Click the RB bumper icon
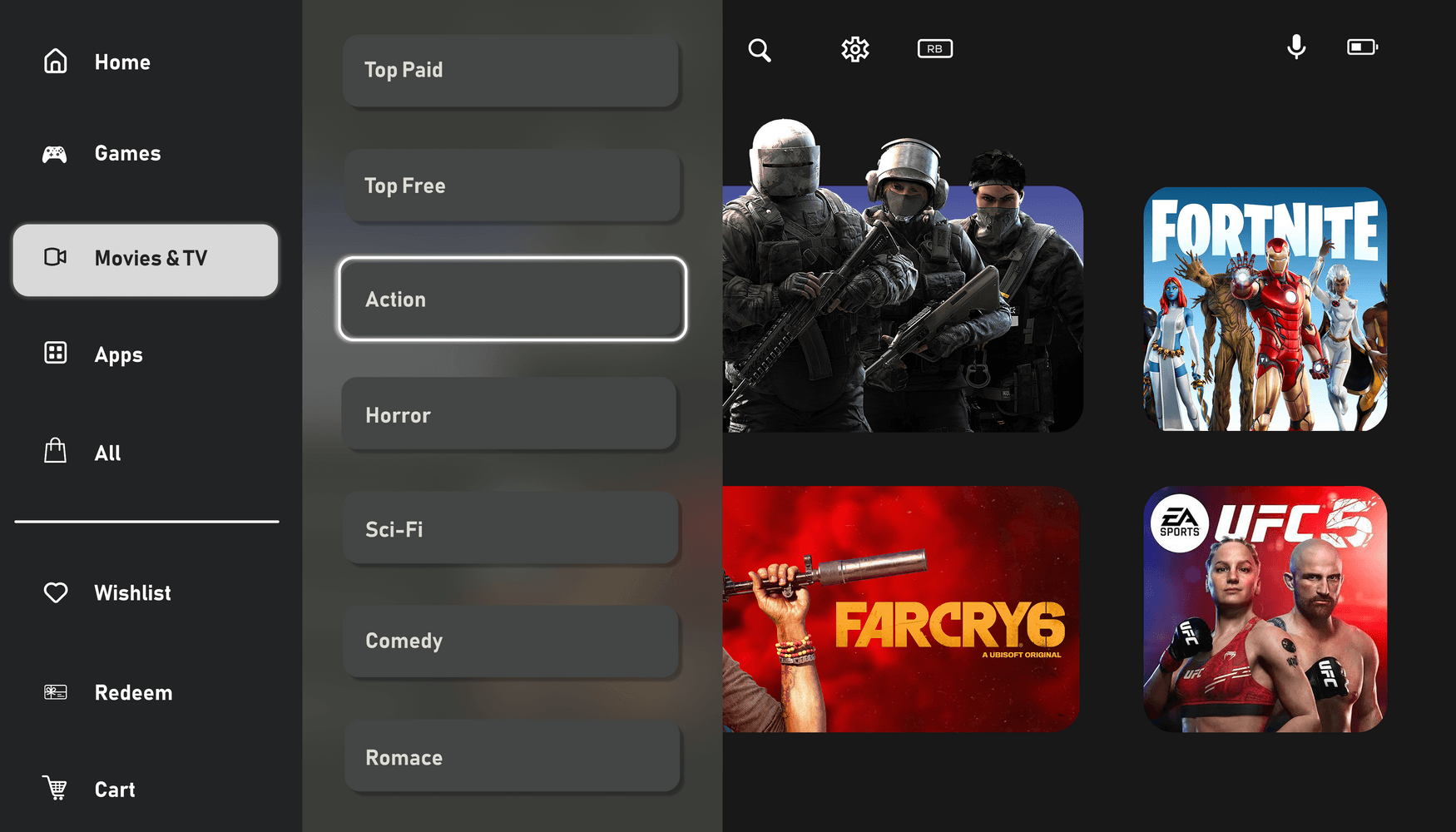Viewport: 1456px width, 832px height. [x=935, y=49]
